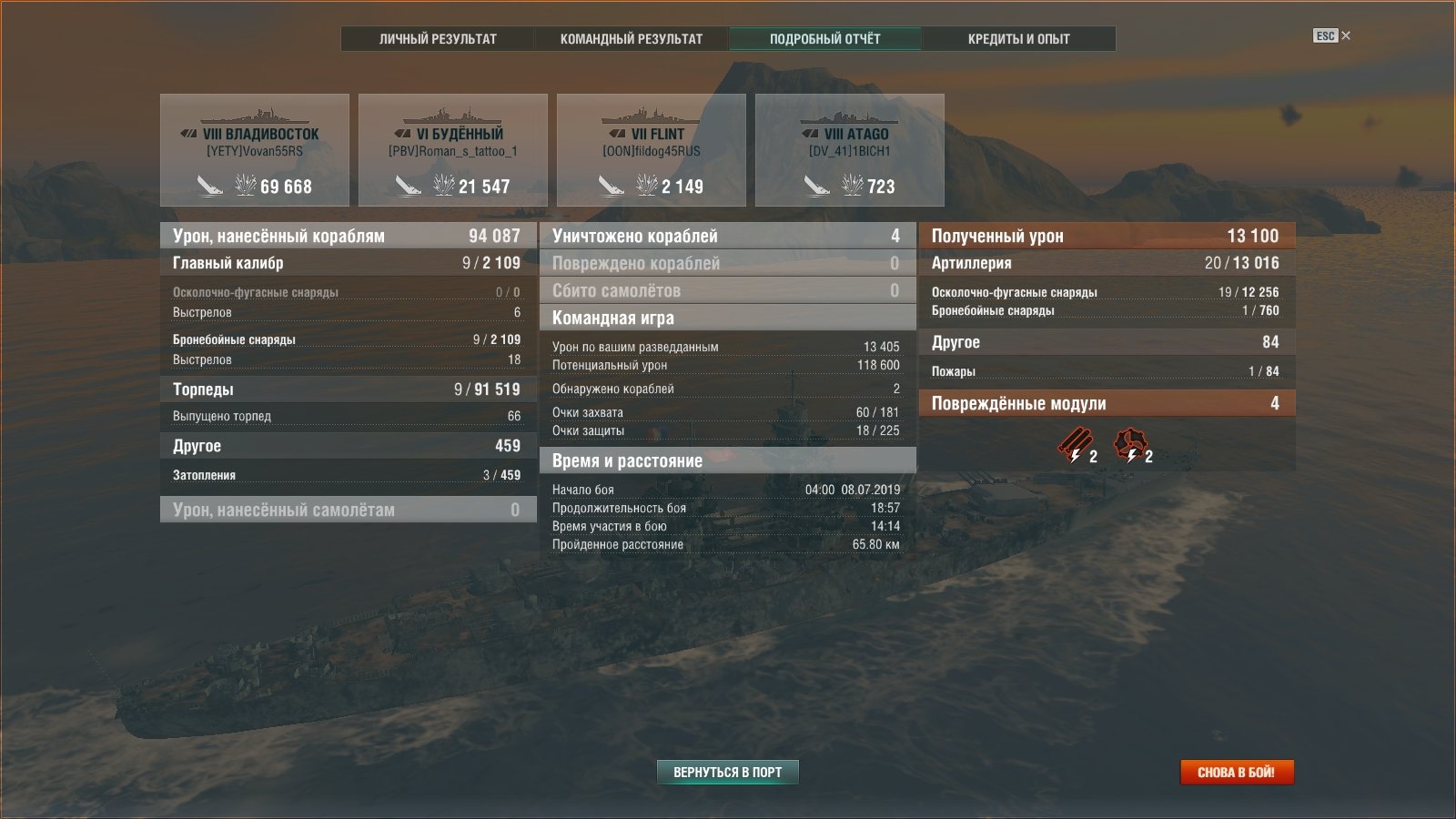Expand the Торпеды damage section header
The image size is (1456, 819).
[347, 389]
